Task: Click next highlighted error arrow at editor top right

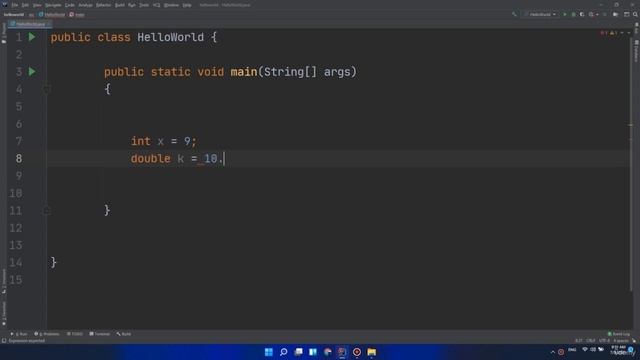Action: click(629, 33)
